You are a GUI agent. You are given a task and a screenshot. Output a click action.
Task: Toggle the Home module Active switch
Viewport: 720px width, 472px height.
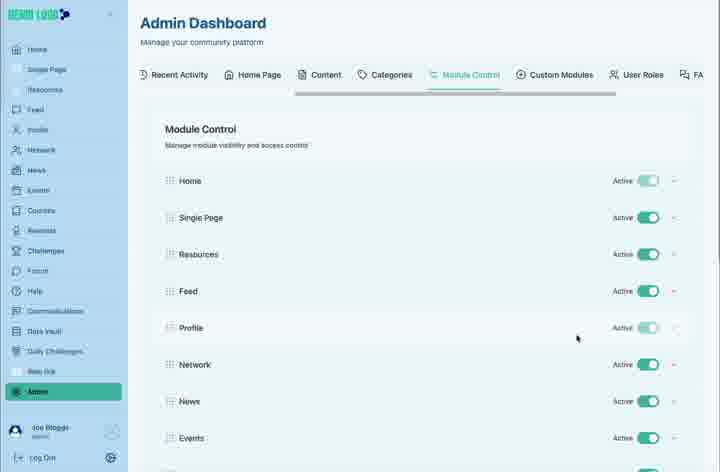(648, 180)
